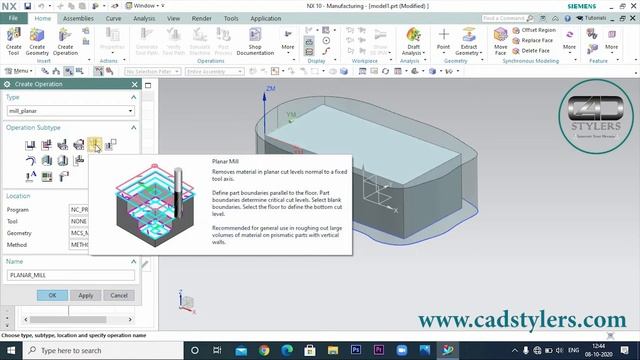Viewport: 640px width, 360px height.
Task: Open the File menu
Action: 13,18
